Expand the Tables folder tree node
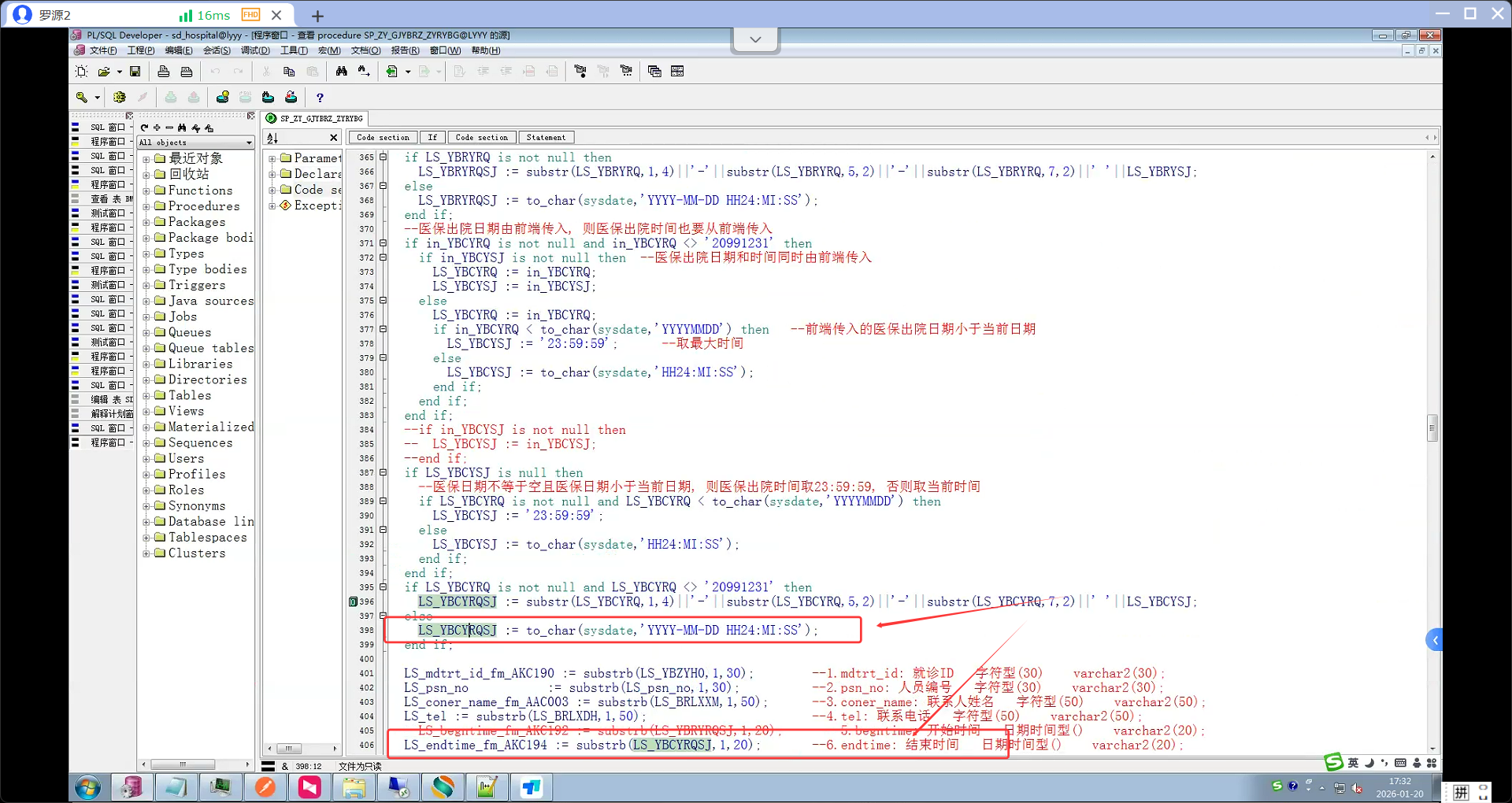1512x803 pixels. [146, 395]
